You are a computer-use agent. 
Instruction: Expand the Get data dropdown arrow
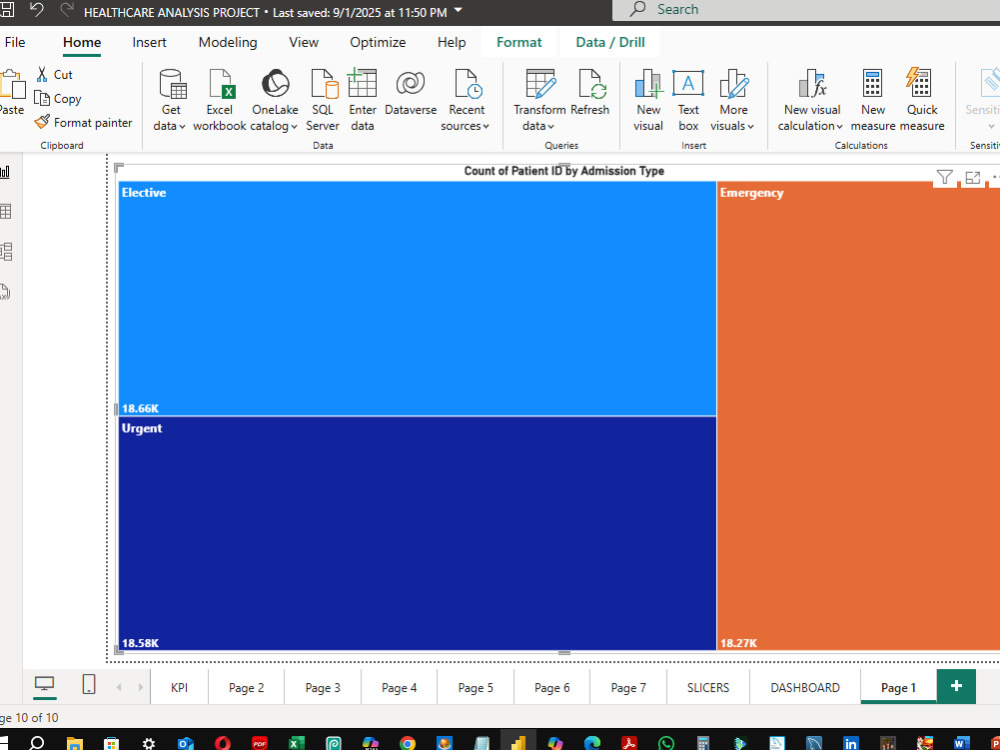[x=182, y=126]
